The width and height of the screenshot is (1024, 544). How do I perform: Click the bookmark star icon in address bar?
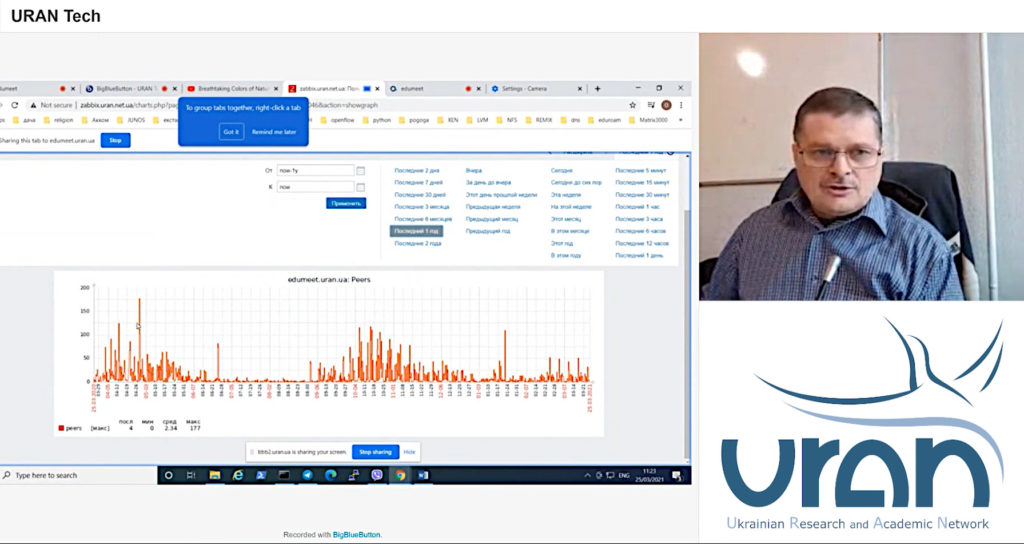632,104
